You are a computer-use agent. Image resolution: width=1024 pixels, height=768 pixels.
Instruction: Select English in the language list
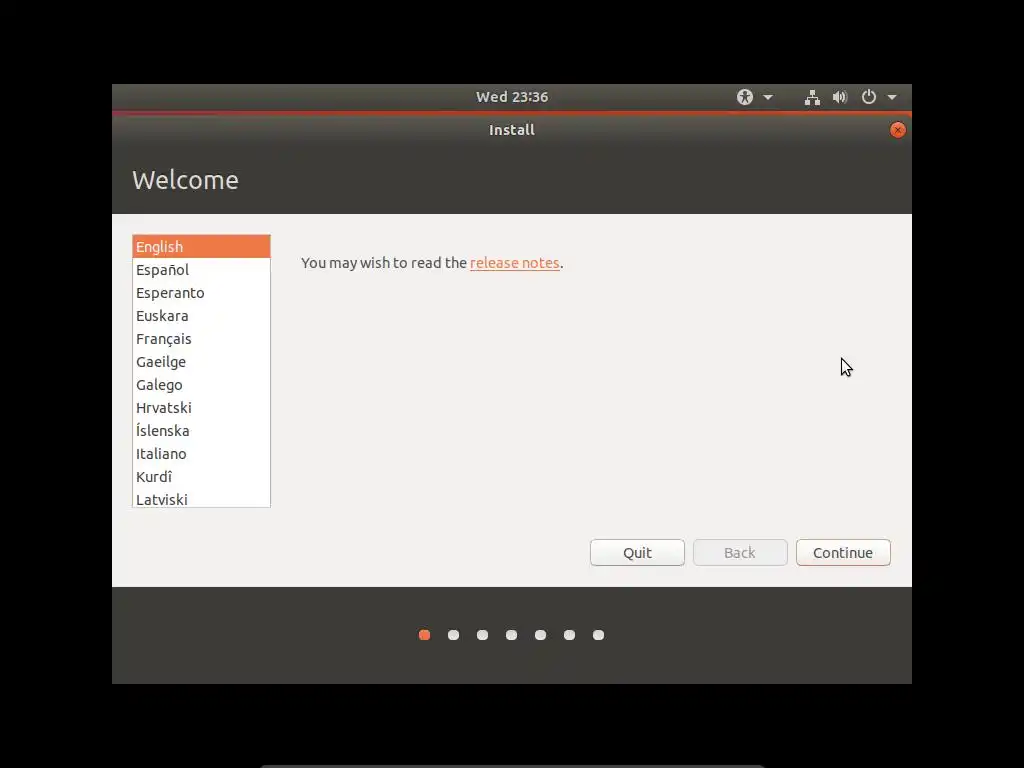coord(201,247)
